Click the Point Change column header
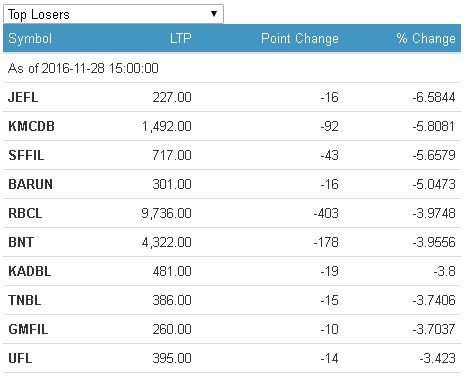This screenshot has width=473, height=378. coord(300,38)
